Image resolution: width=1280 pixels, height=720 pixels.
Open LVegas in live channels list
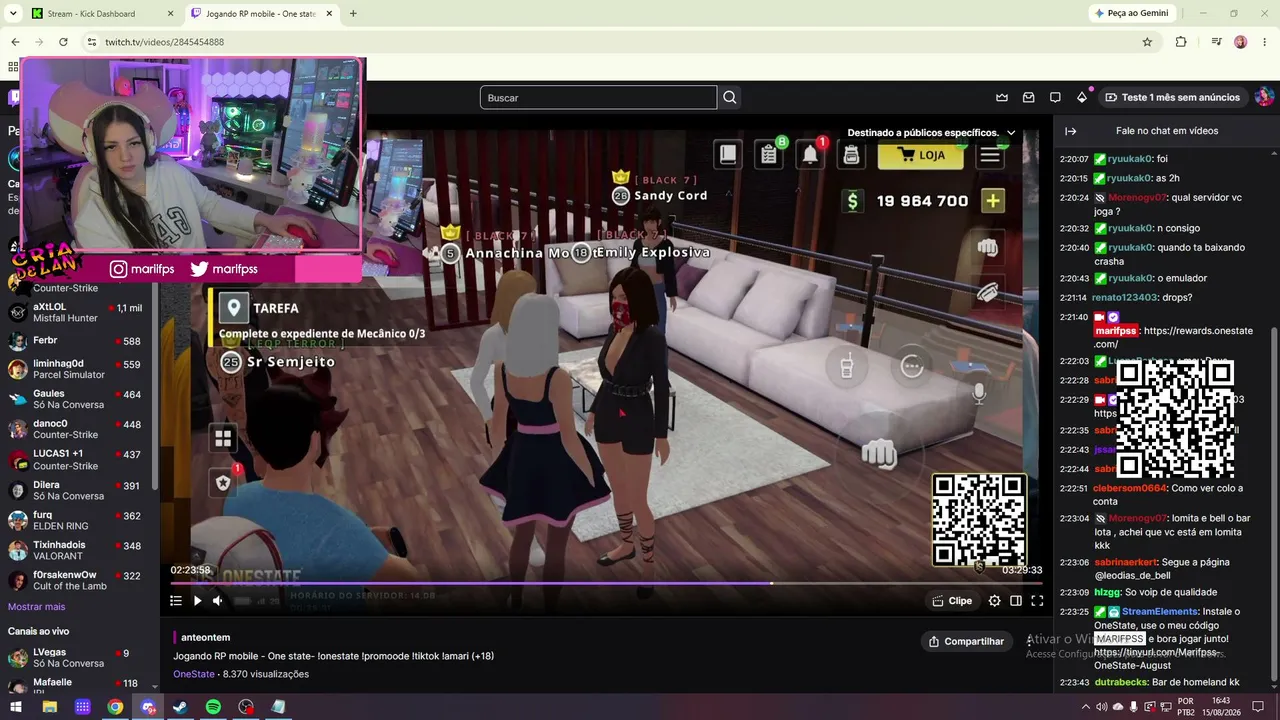[x=80, y=658]
